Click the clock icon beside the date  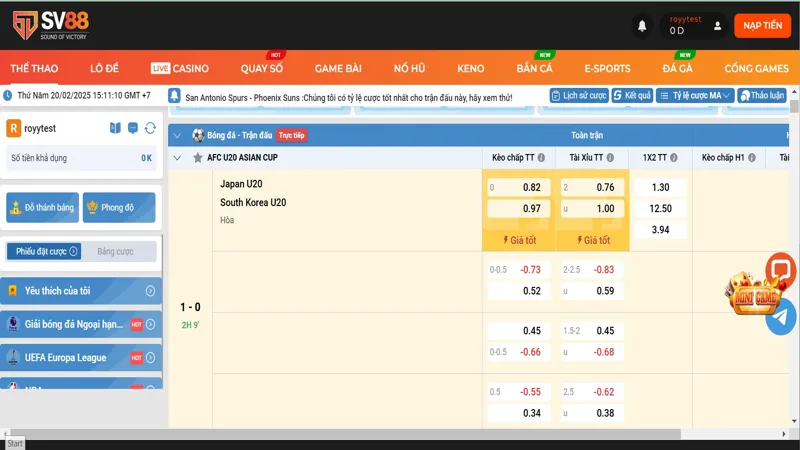pos(8,95)
